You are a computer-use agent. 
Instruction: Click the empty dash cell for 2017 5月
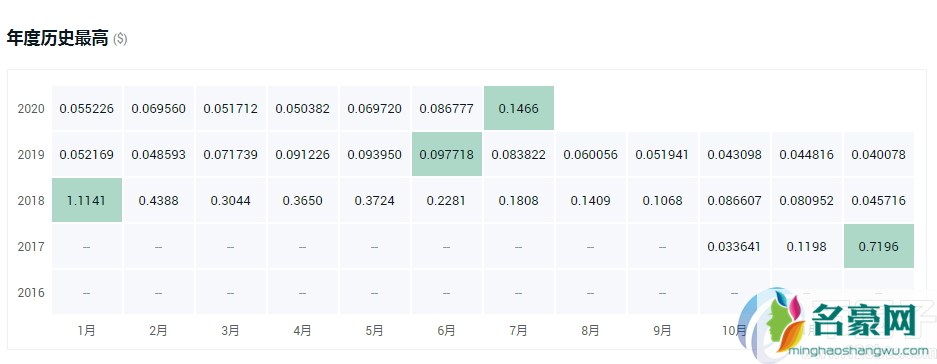coord(375,246)
